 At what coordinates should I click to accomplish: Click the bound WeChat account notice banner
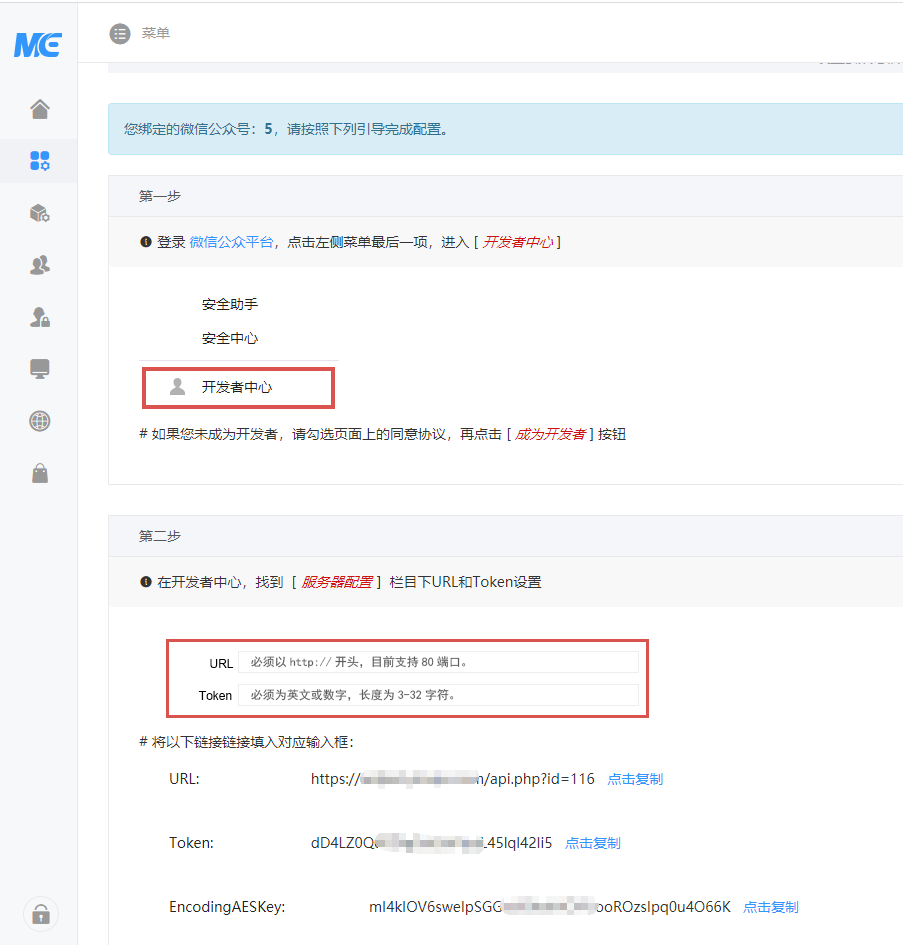point(506,129)
